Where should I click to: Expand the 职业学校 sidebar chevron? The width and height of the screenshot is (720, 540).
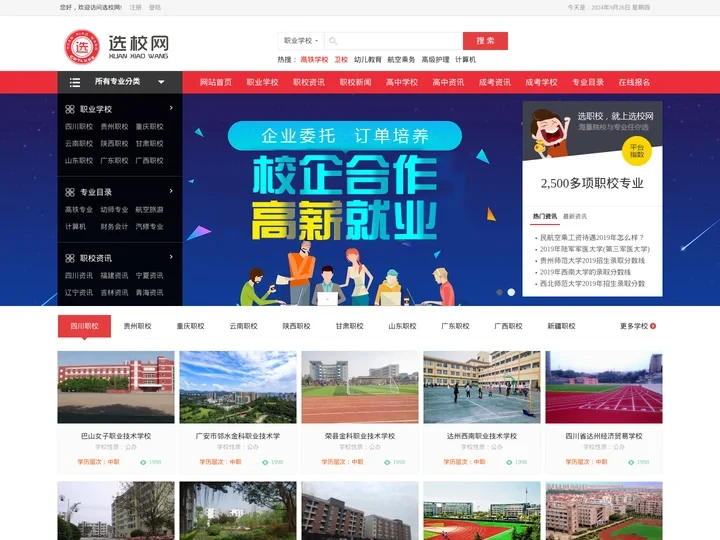point(171,108)
